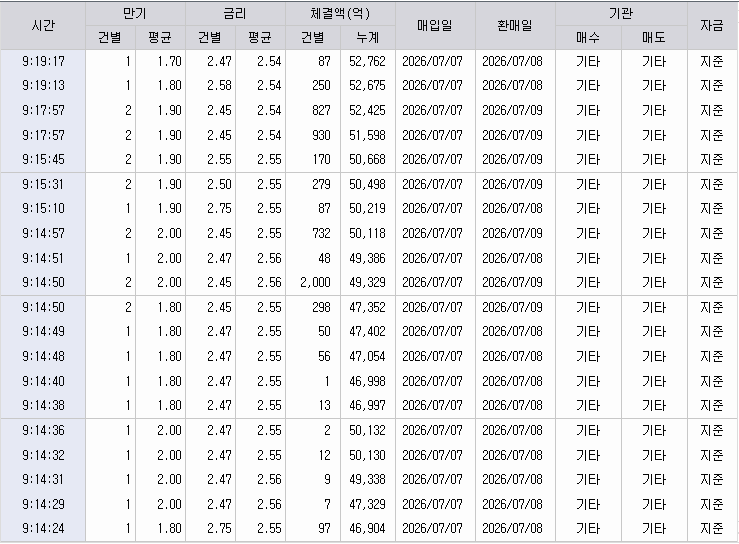Select the 9:14:36 time cell

pos(43,430)
